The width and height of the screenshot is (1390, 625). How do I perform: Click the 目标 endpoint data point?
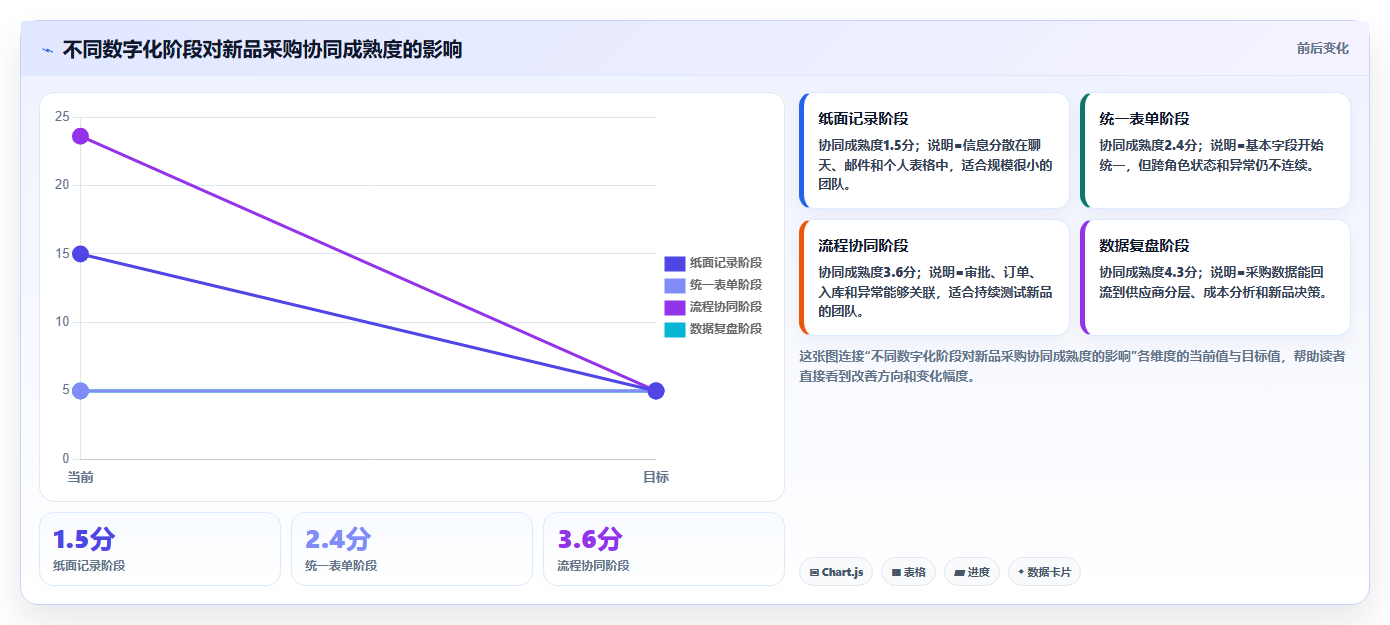click(x=656, y=390)
